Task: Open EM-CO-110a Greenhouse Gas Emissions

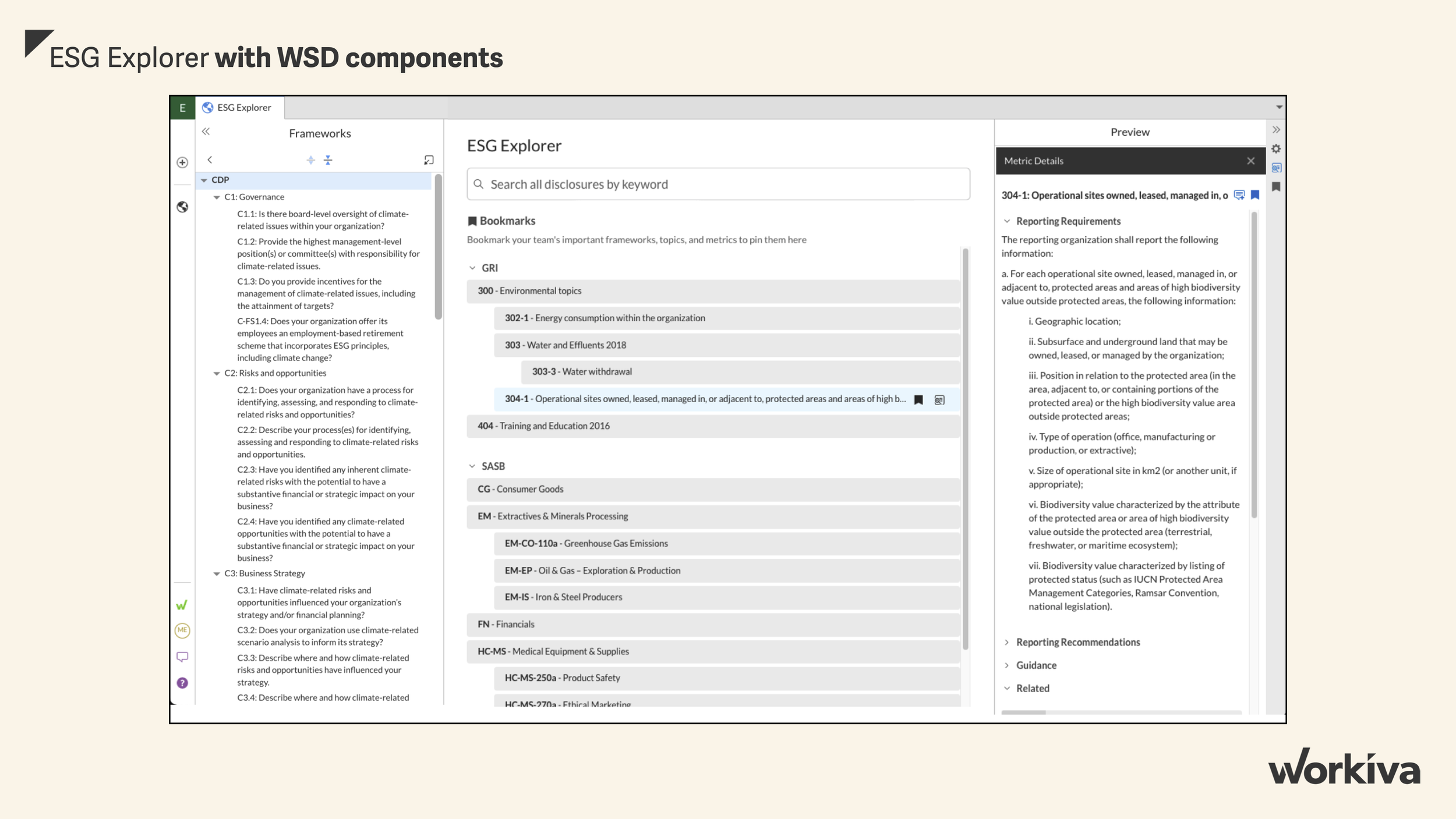Action: click(x=727, y=544)
